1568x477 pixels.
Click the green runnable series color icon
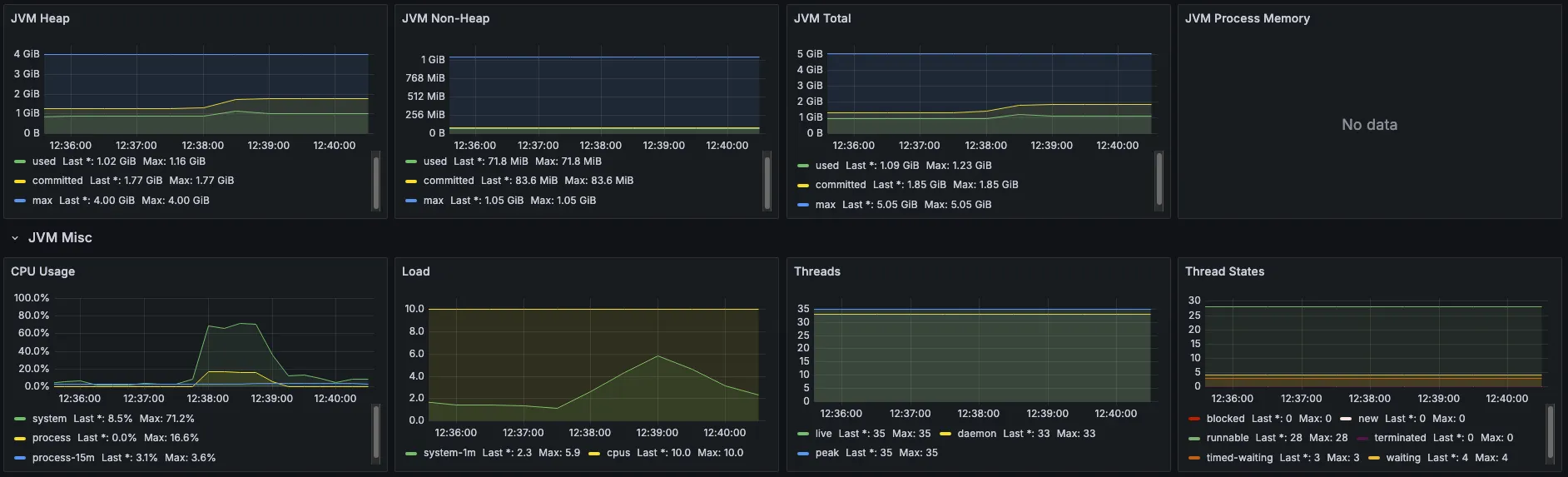click(1194, 438)
